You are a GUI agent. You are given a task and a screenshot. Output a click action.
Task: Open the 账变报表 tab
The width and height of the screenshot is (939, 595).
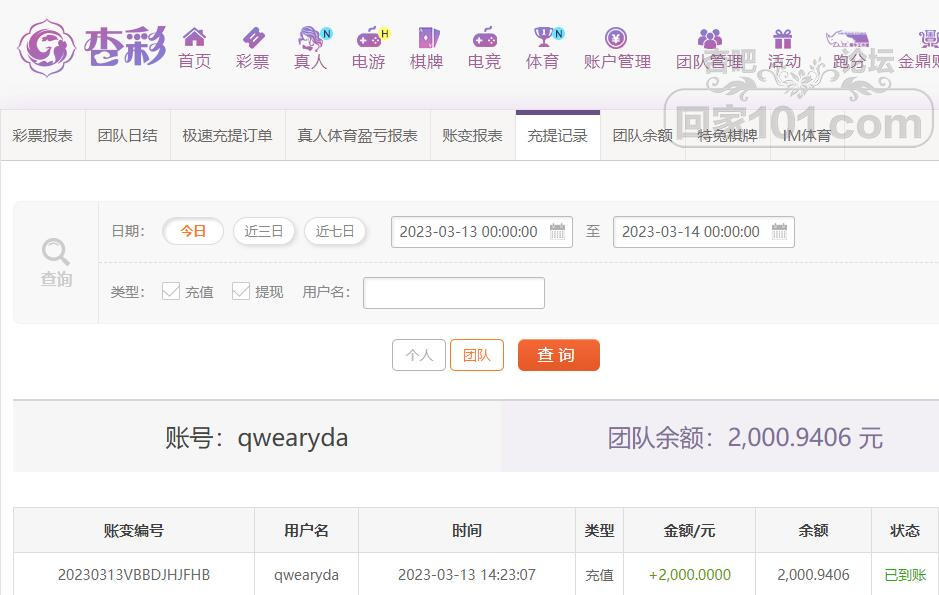472,135
